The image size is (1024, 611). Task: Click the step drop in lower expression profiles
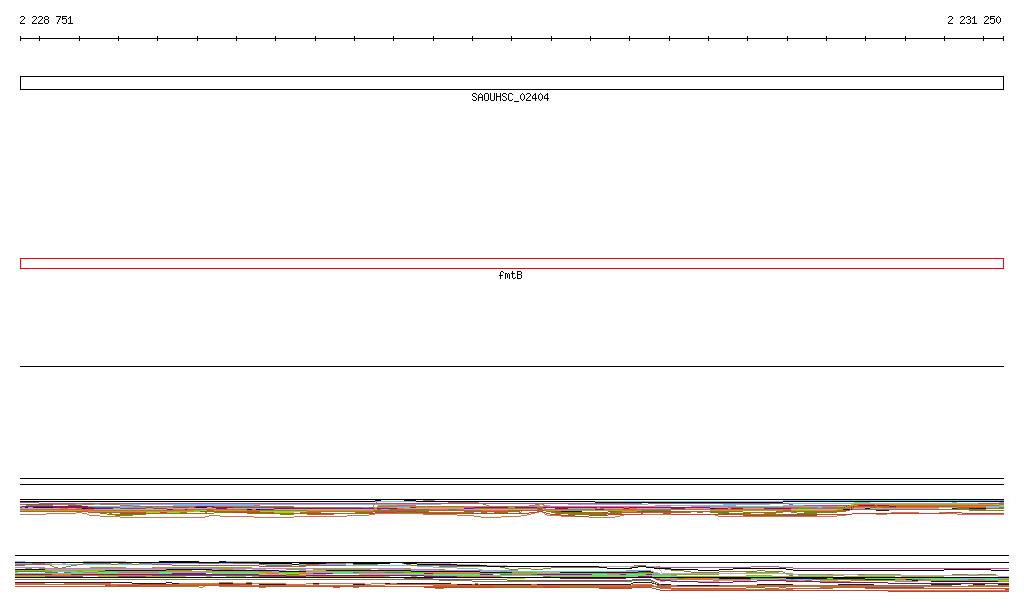click(655, 577)
